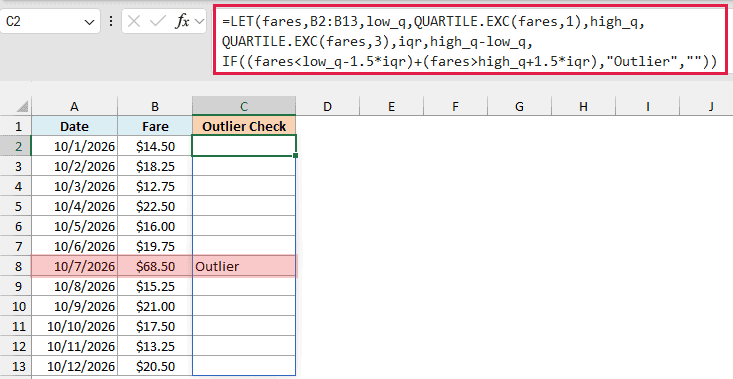Select cell with date 10/8/2026
This screenshot has width=733, height=379.
coord(74,286)
